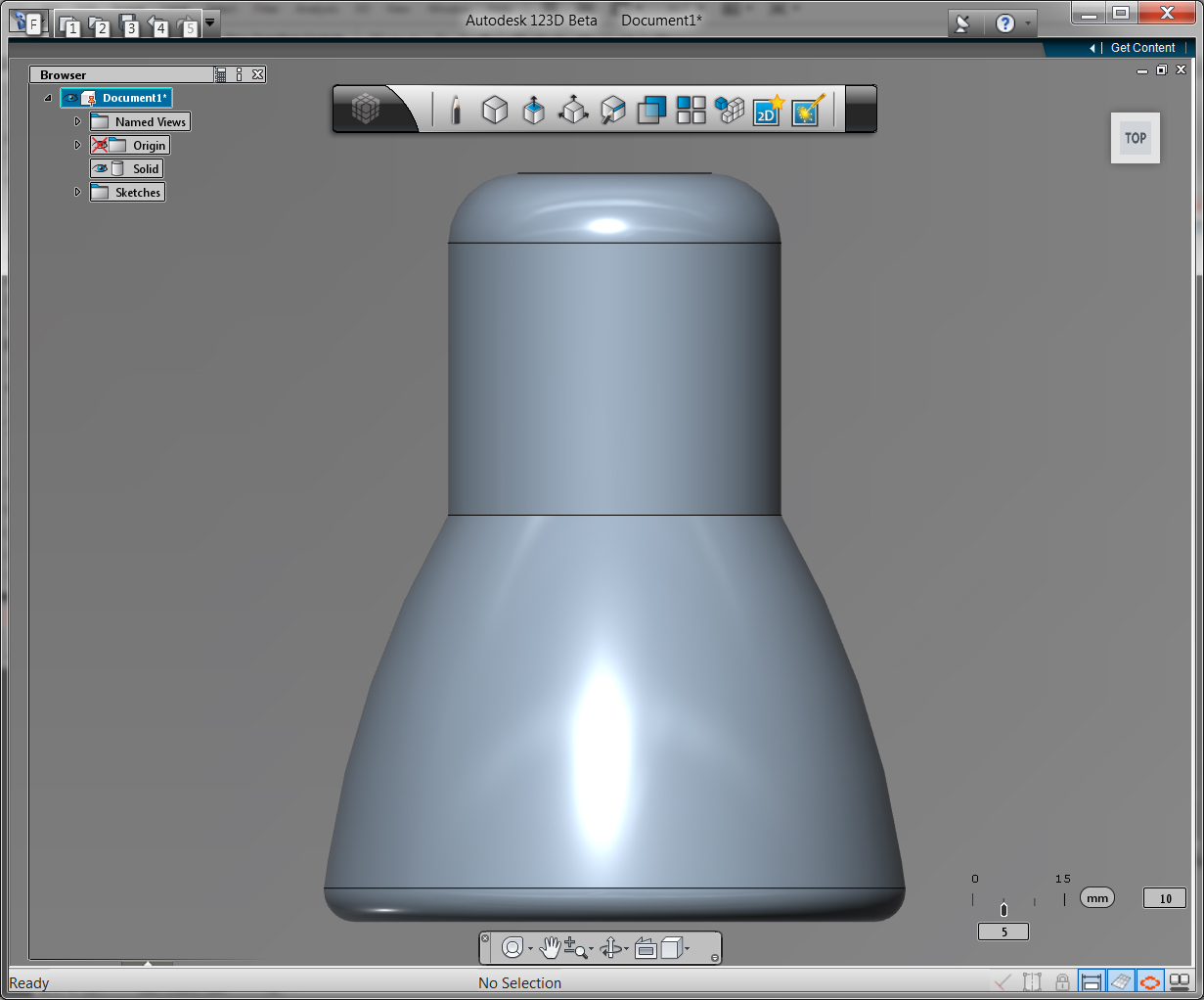The height and width of the screenshot is (1000, 1204).
Task: Toggle visibility of the Solid item
Action: [x=100, y=168]
